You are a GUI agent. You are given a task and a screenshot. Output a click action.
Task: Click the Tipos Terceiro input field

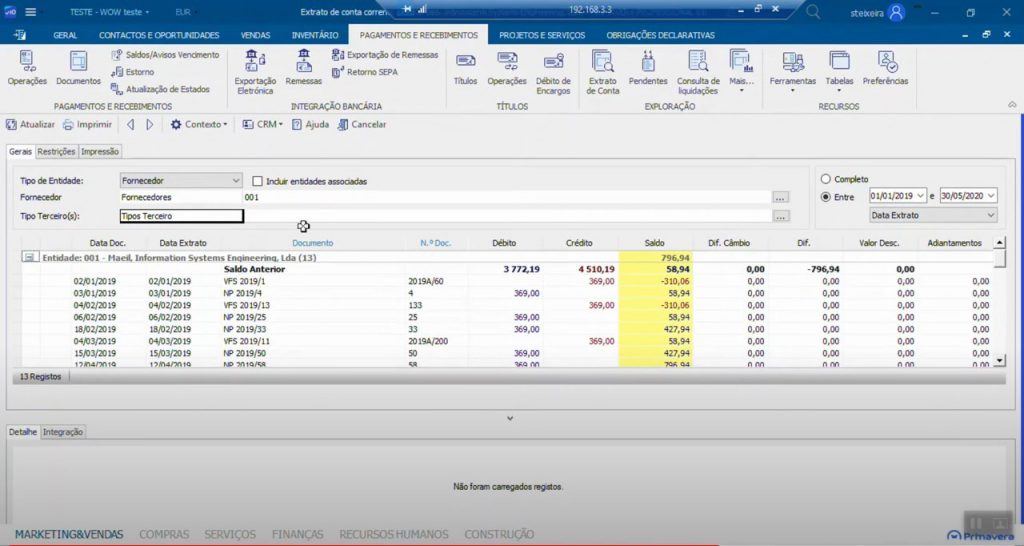click(182, 216)
